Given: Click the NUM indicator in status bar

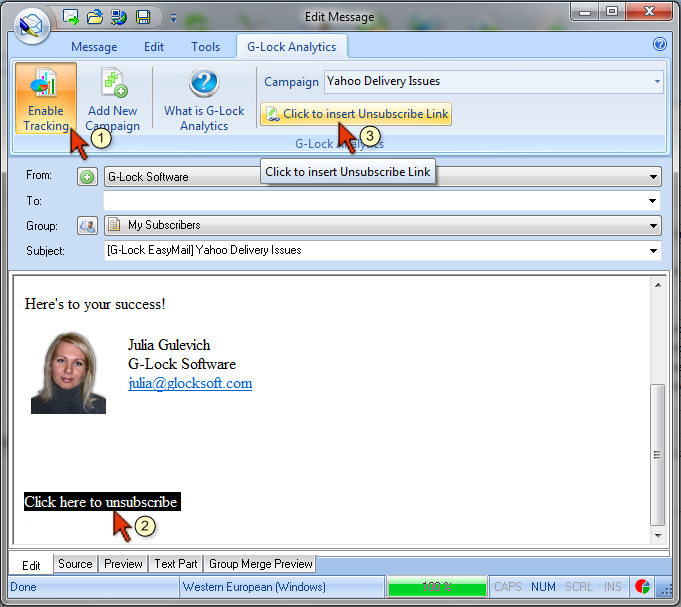Looking at the screenshot, I should coord(543,587).
